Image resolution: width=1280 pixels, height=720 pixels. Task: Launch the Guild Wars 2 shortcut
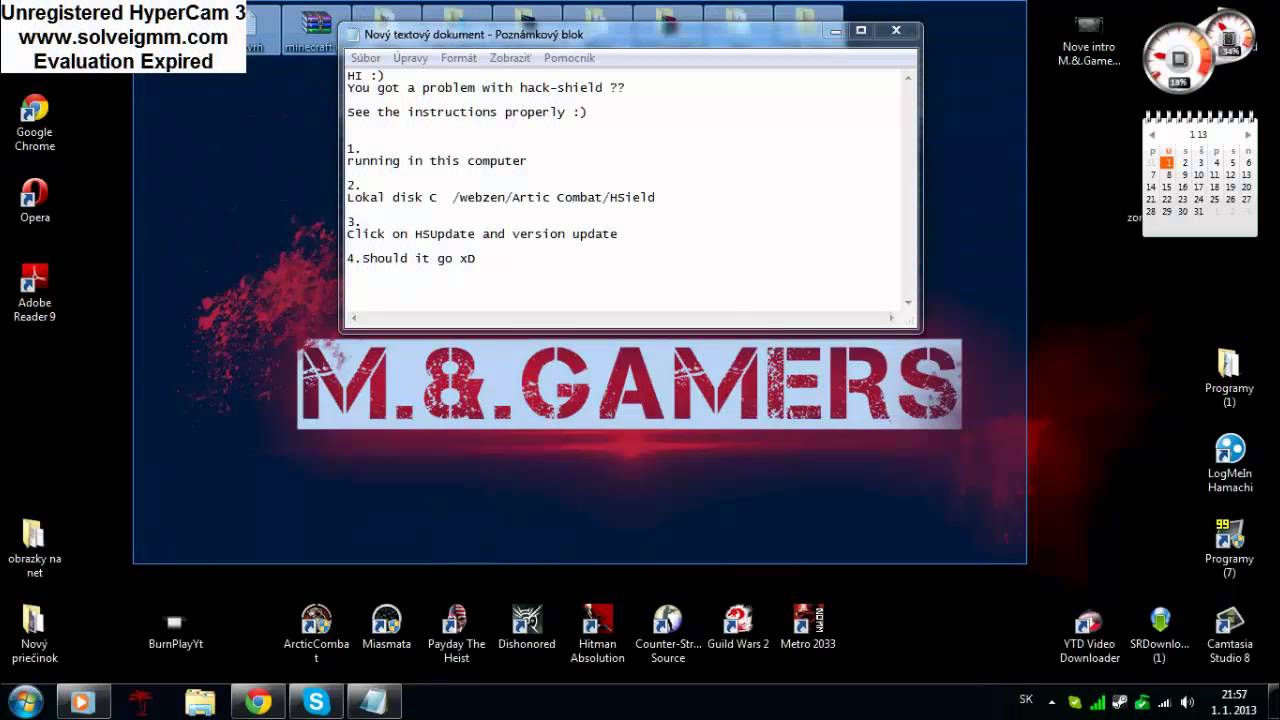[x=738, y=627]
